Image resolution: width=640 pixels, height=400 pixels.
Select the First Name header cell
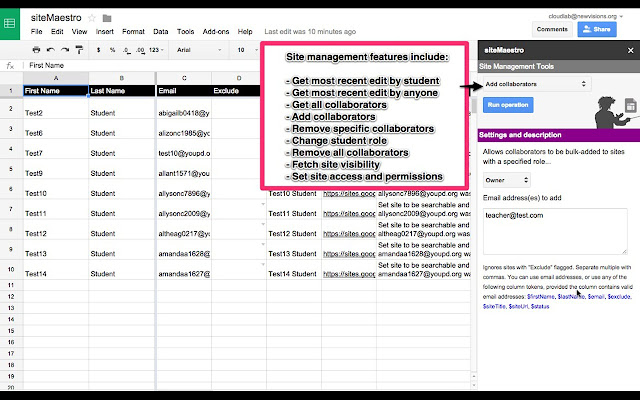click(x=56, y=91)
